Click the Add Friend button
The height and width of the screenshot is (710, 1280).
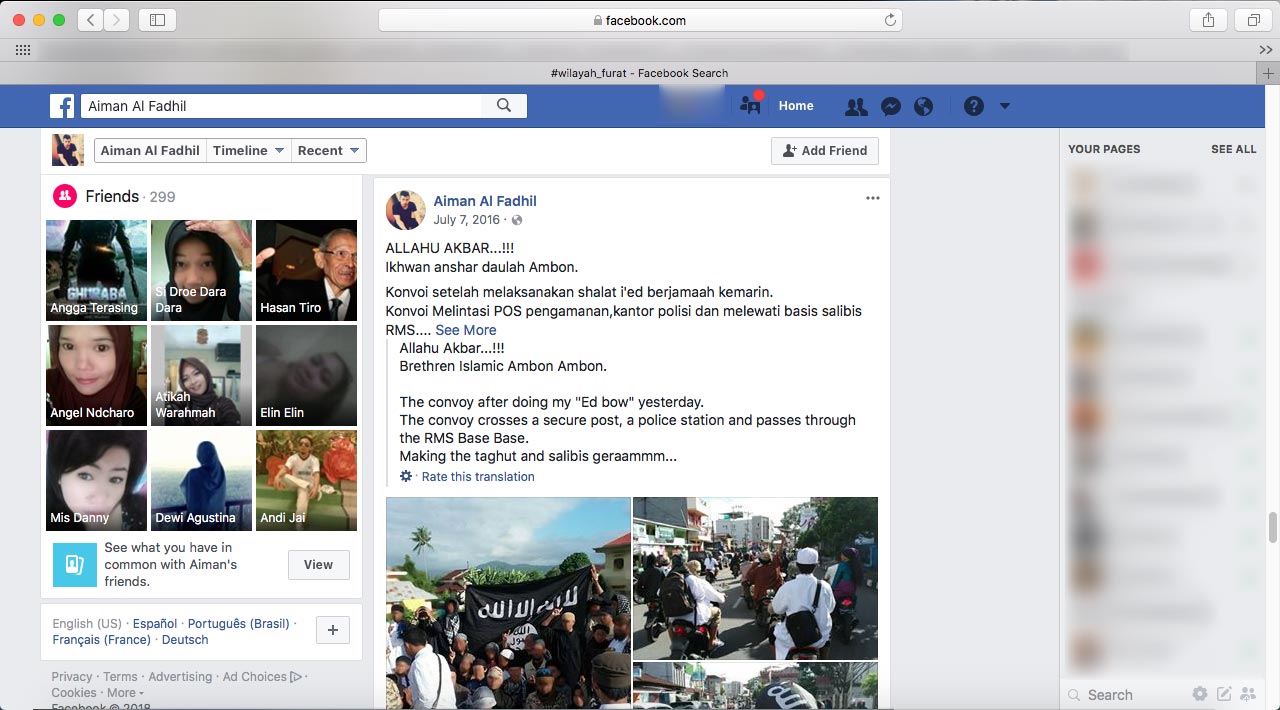click(x=825, y=151)
